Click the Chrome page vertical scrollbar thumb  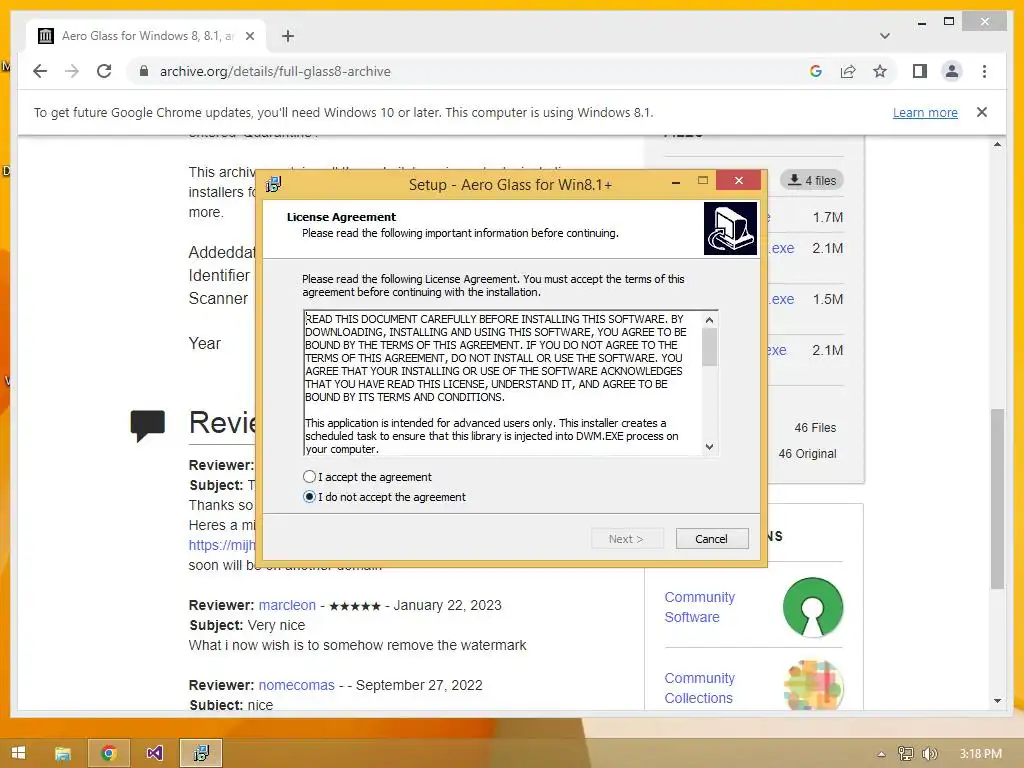[x=997, y=500]
